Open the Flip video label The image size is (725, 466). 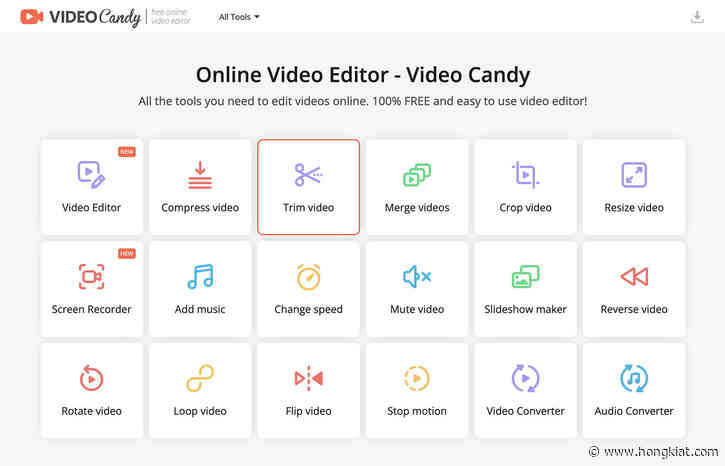click(308, 411)
